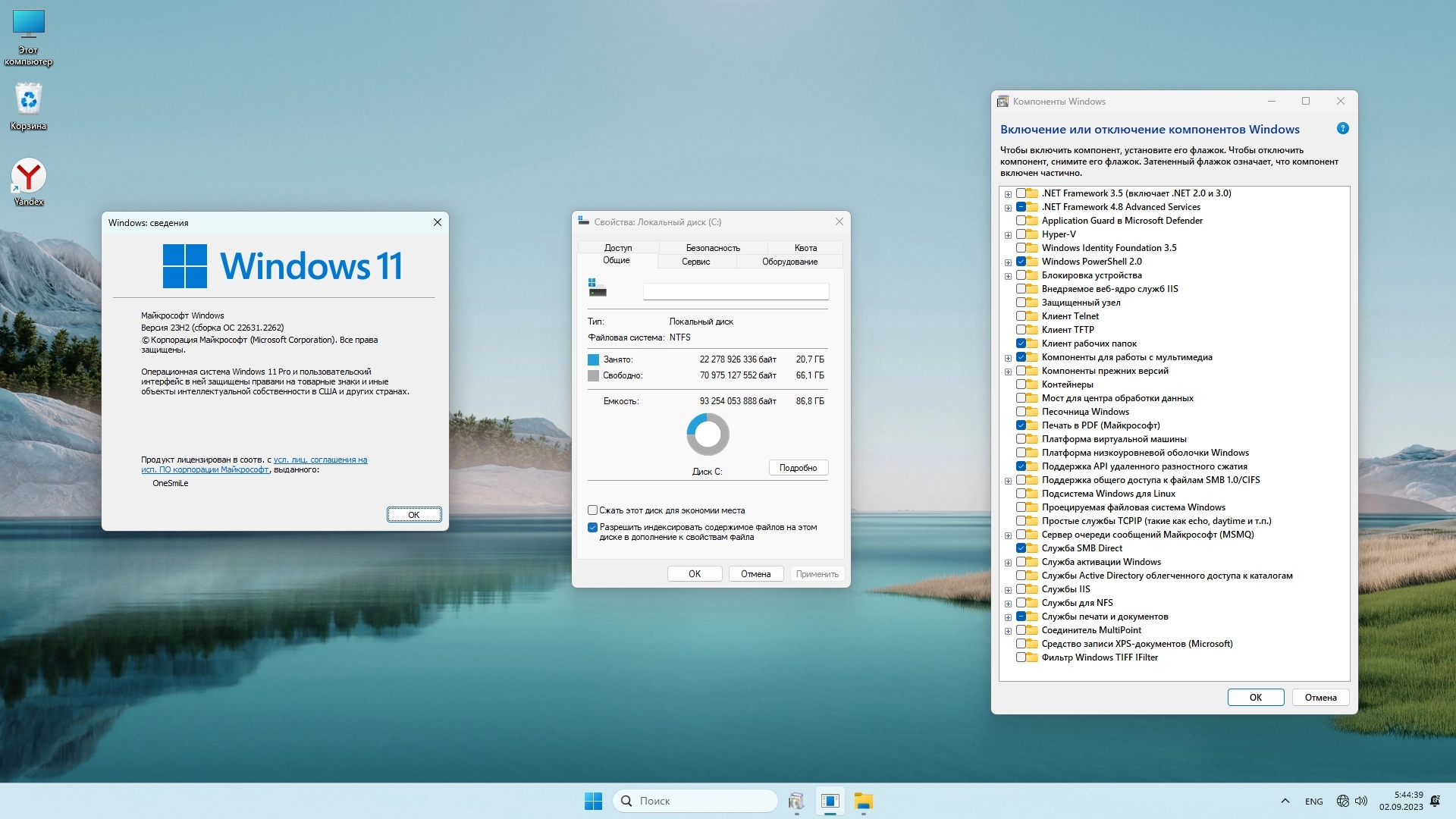1456x819 pixels.
Task: Open File Explorer from the taskbar
Action: (x=863, y=801)
